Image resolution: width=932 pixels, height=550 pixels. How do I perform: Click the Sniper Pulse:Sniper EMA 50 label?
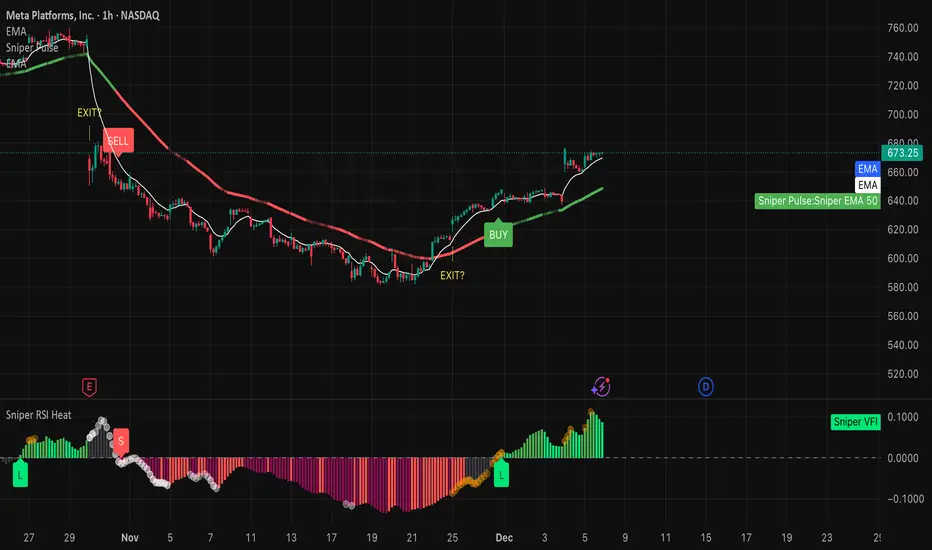pos(817,201)
